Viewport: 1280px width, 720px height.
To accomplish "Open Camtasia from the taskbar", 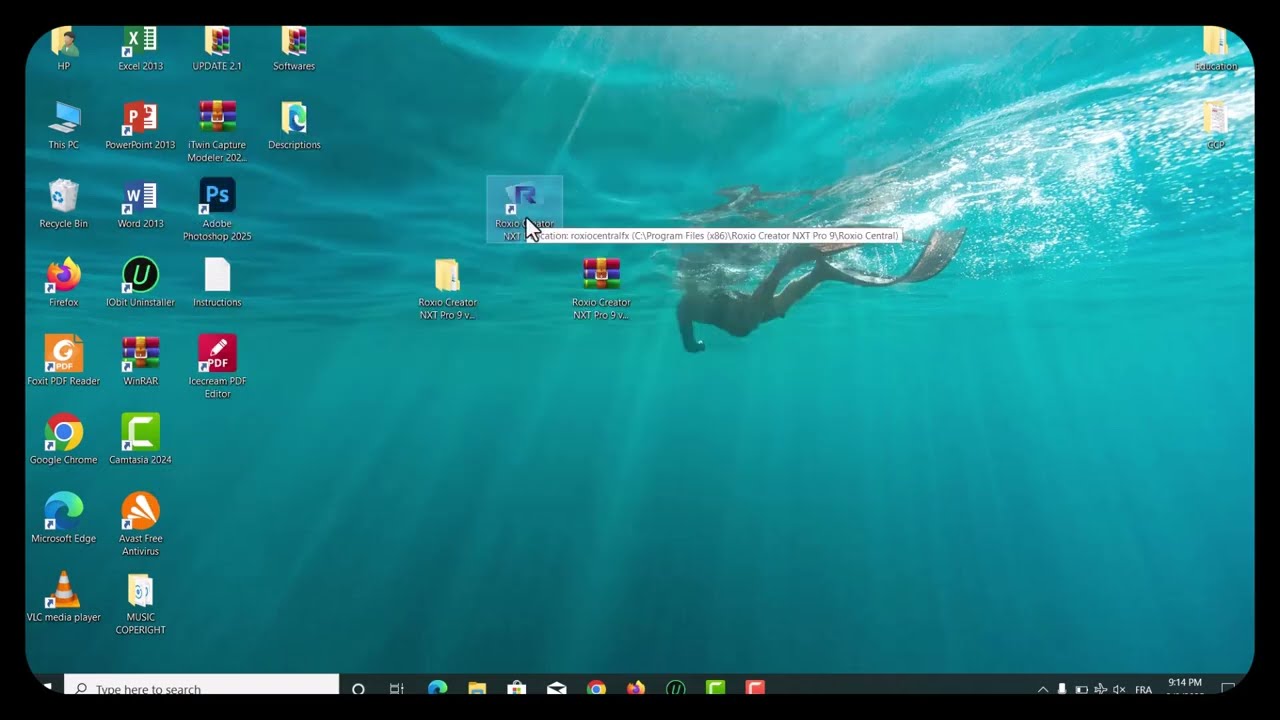I will coord(715,688).
